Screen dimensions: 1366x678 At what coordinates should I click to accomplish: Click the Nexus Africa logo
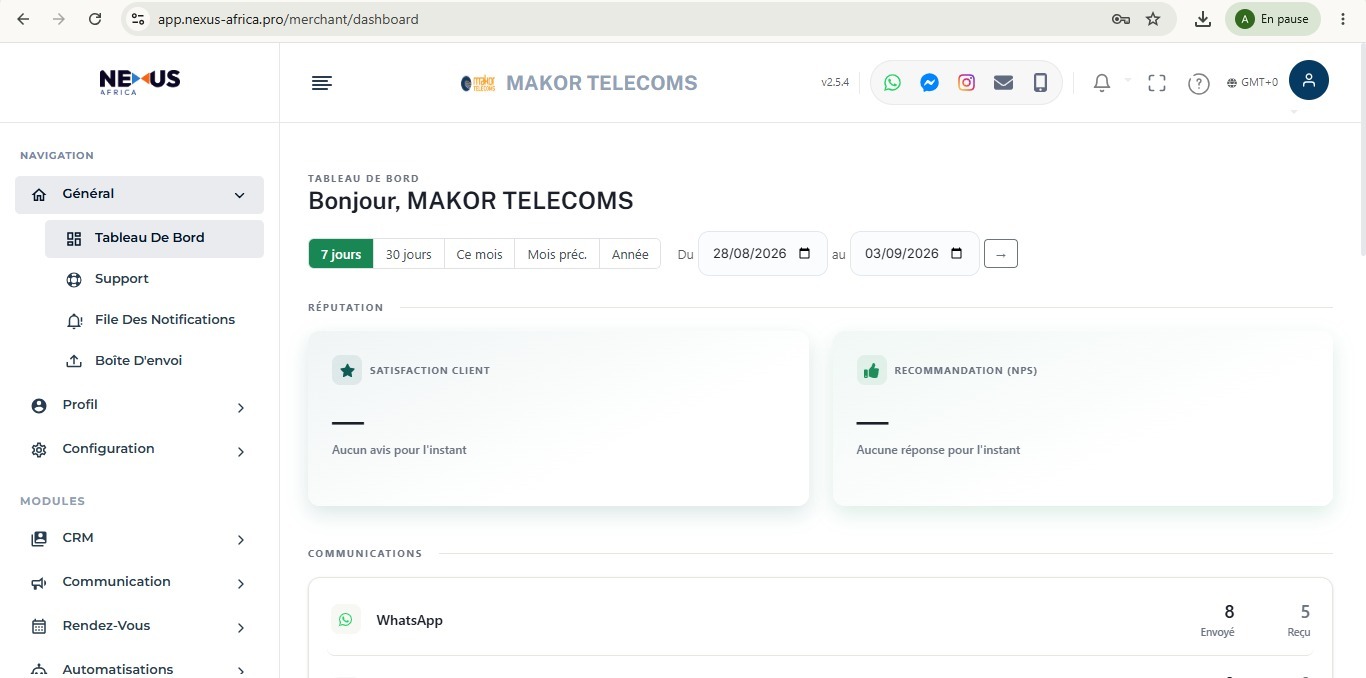click(x=140, y=82)
